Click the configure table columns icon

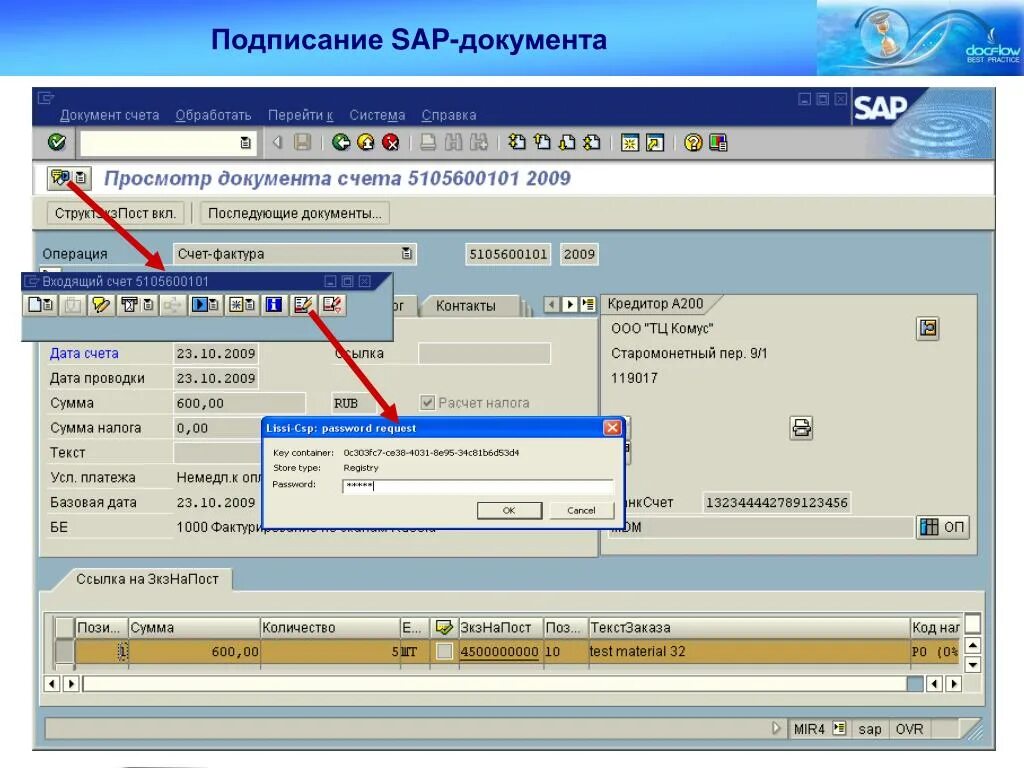pos(972,624)
